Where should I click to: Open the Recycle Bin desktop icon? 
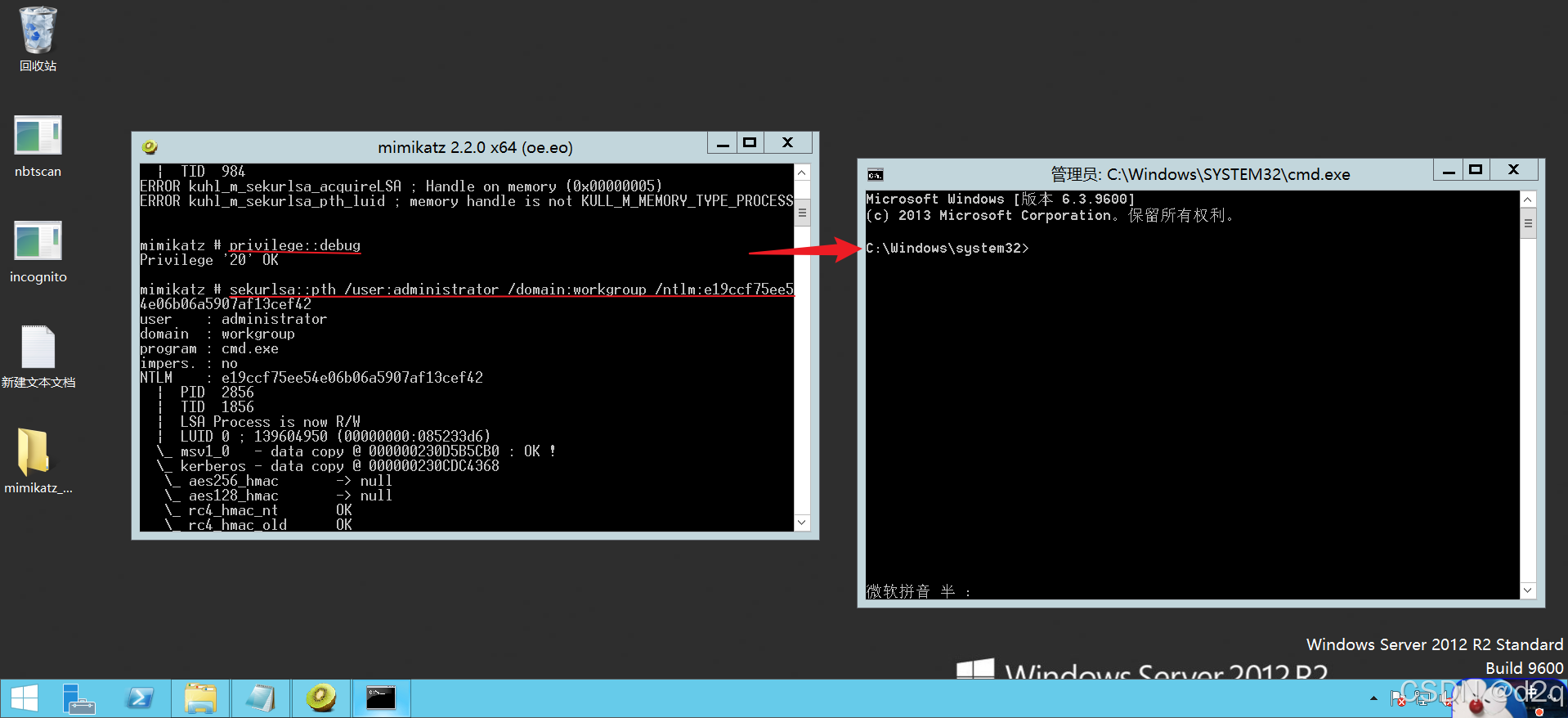point(38,38)
